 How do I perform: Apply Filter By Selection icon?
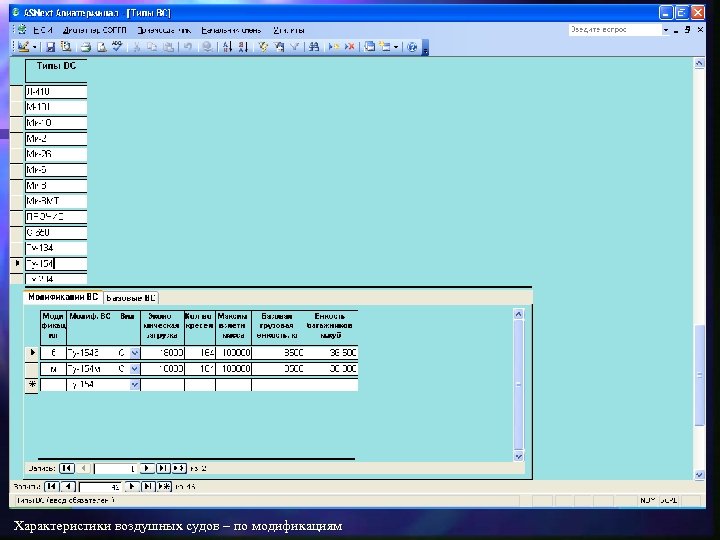point(263,47)
